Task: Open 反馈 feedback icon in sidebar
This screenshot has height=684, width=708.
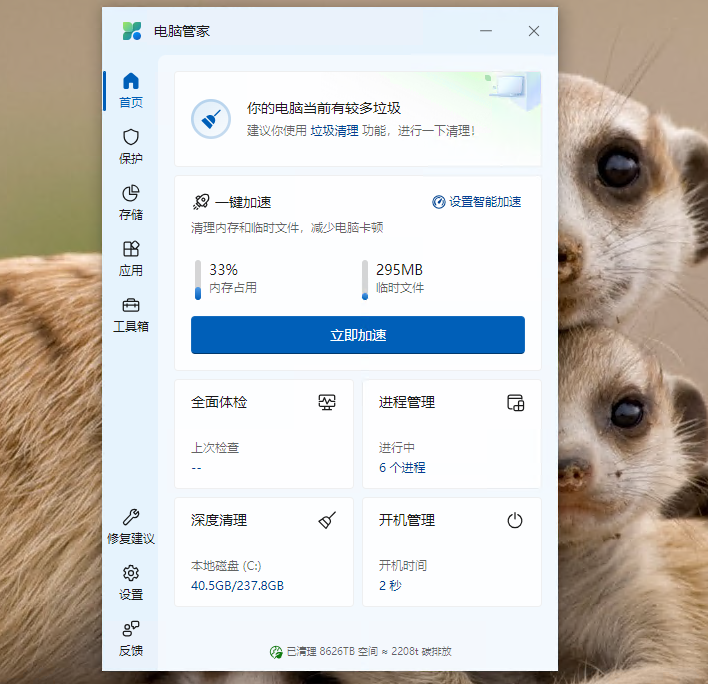Action: click(x=130, y=638)
